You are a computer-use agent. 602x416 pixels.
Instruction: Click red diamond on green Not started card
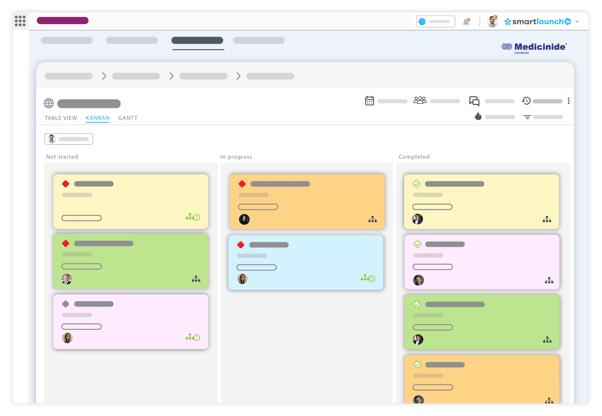[66, 243]
